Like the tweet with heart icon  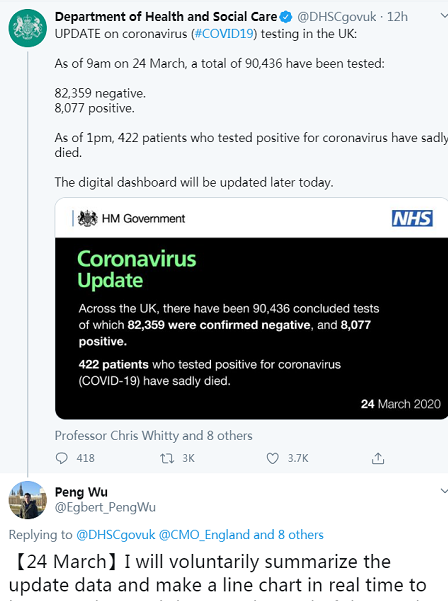[x=272, y=458]
